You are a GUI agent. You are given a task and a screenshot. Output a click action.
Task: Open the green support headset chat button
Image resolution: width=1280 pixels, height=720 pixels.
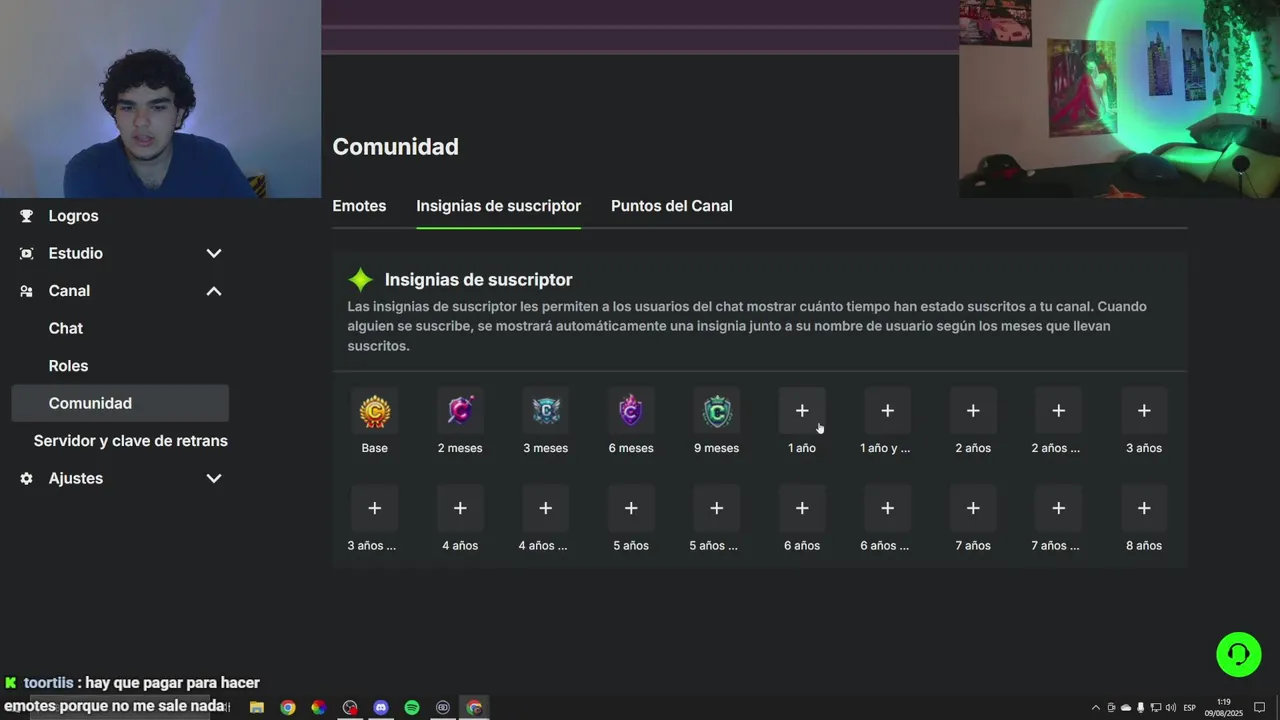tap(1238, 655)
